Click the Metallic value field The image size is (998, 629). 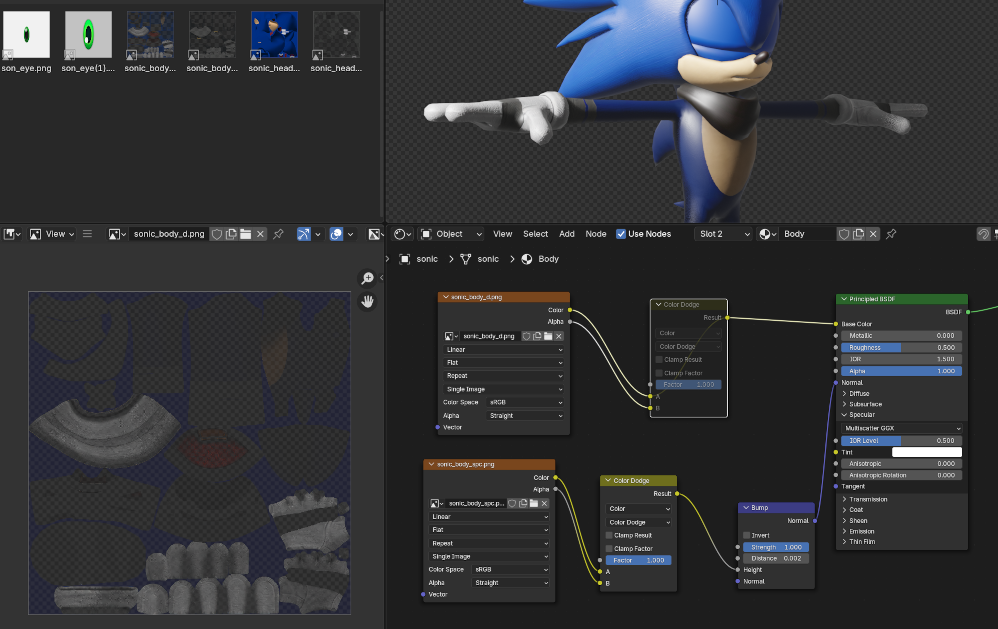(901, 336)
